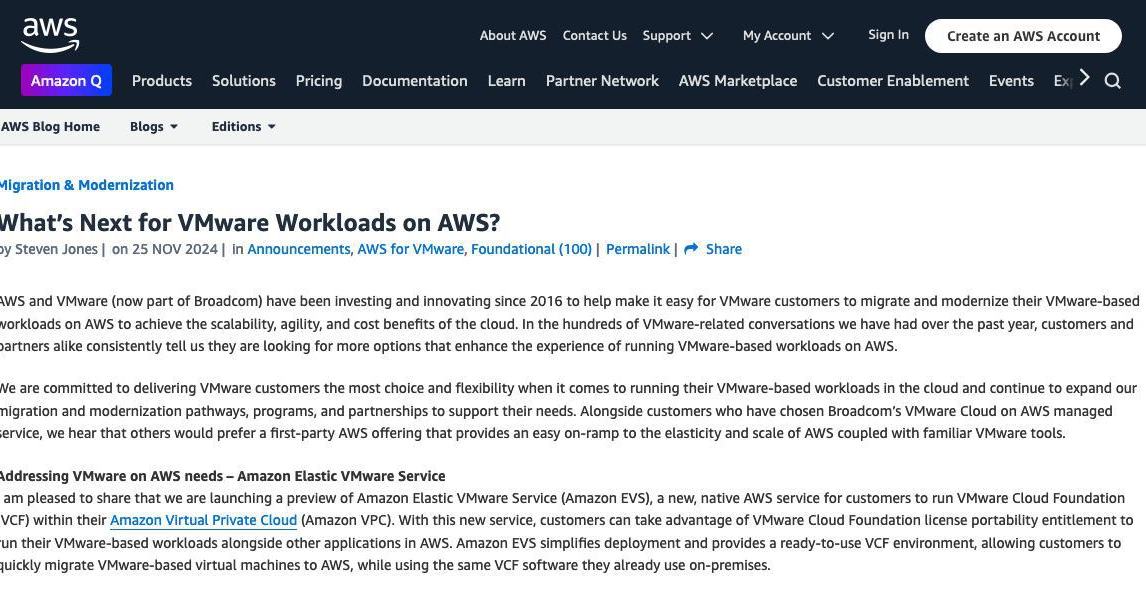Click the Share arrow icon
The width and height of the screenshot is (1146, 600).
pyautogui.click(x=693, y=248)
